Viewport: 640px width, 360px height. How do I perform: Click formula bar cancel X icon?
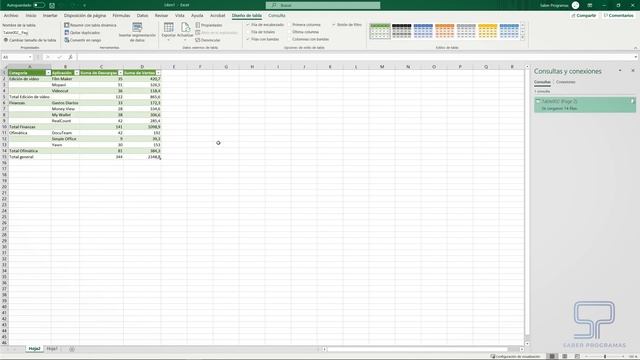pyautogui.click(x=48, y=57)
